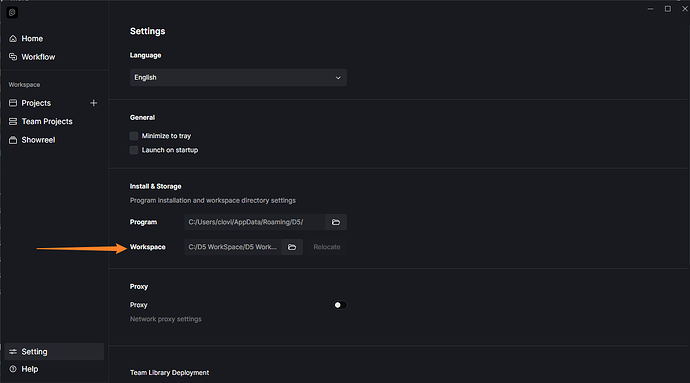Click the 'Network proxy settings' description text

pos(165,319)
